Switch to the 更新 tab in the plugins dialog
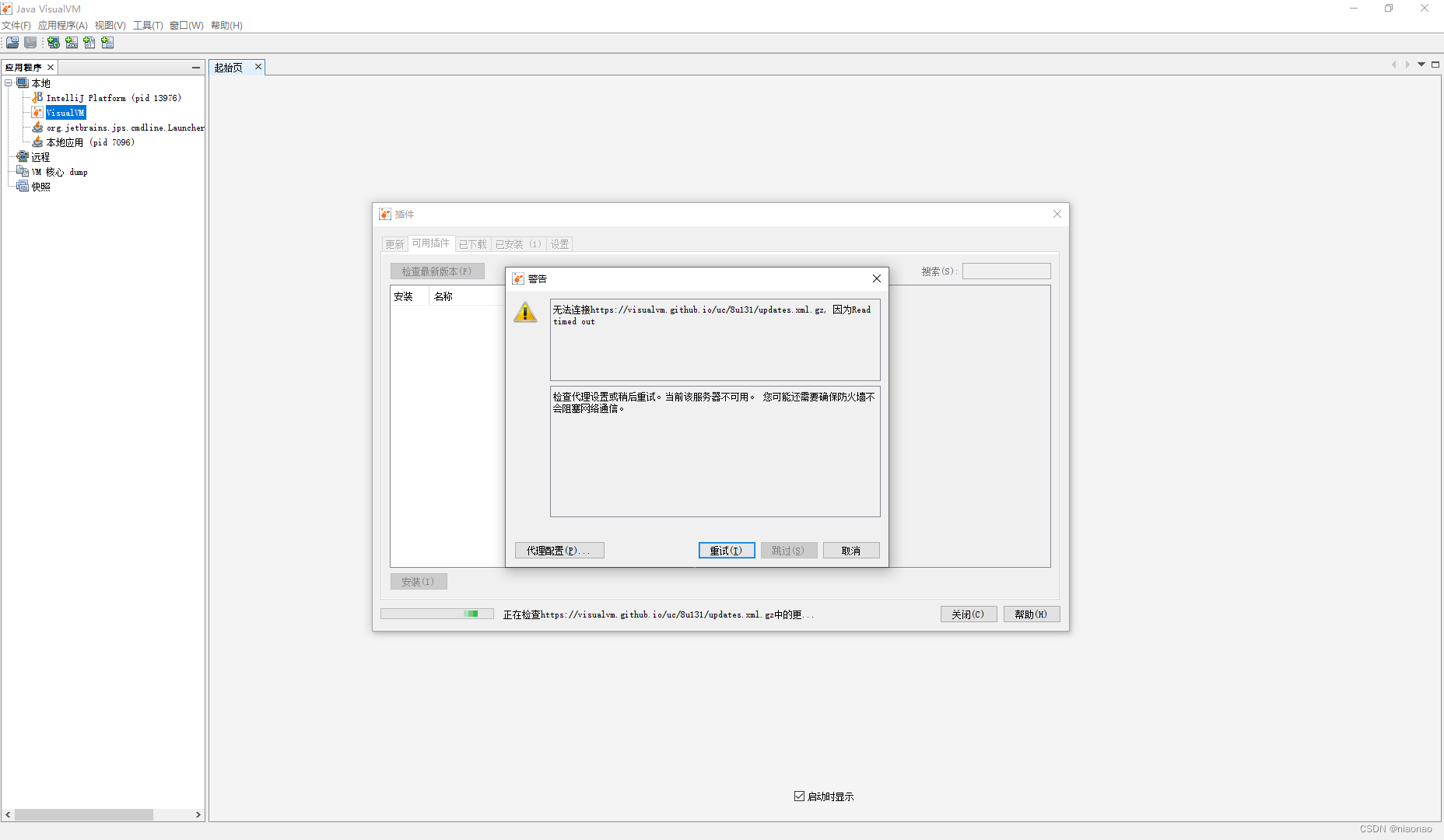Screen dimensions: 1444x840 (394, 244)
